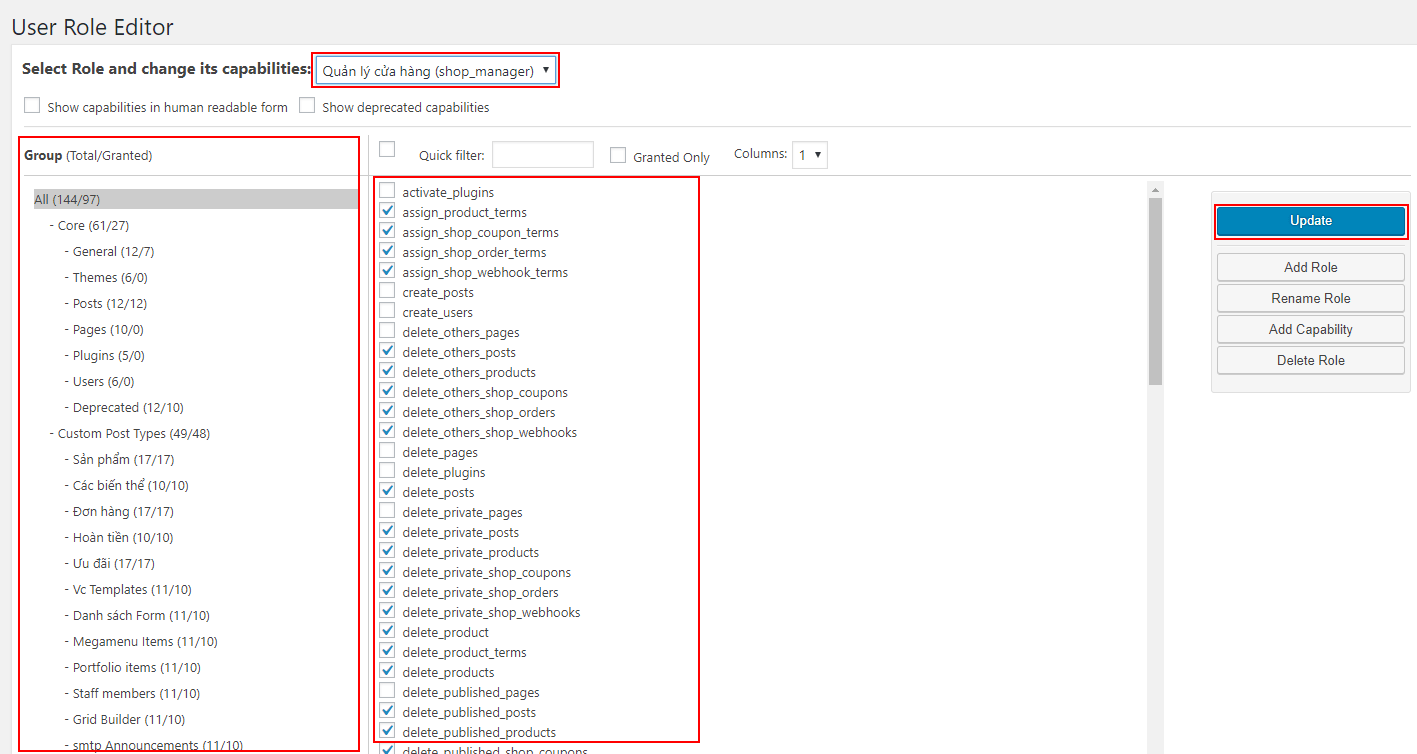This screenshot has height=754, width=1417.
Task: Uncheck the delete_posts capability
Action: coord(387,491)
